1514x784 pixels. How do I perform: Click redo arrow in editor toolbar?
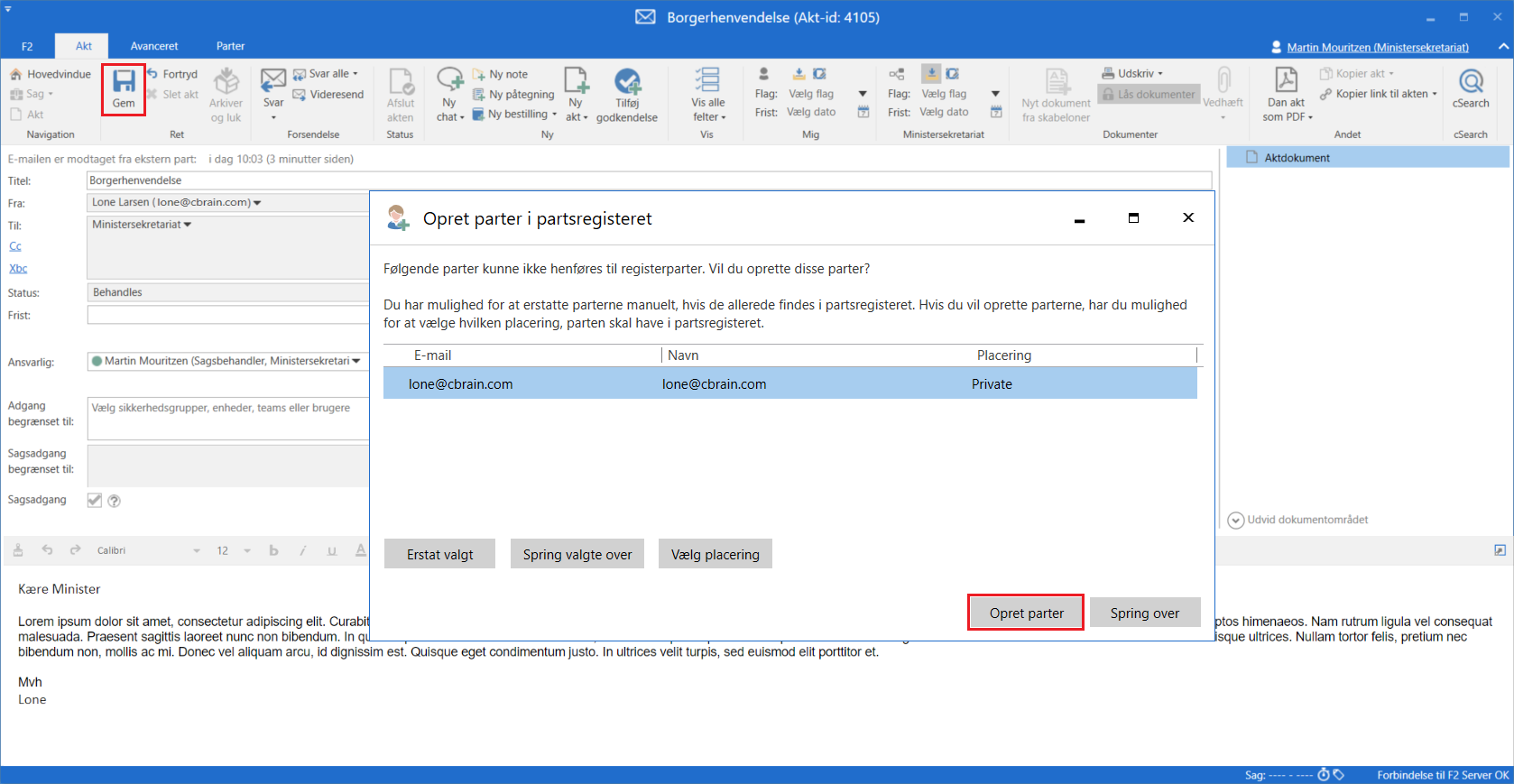(76, 549)
